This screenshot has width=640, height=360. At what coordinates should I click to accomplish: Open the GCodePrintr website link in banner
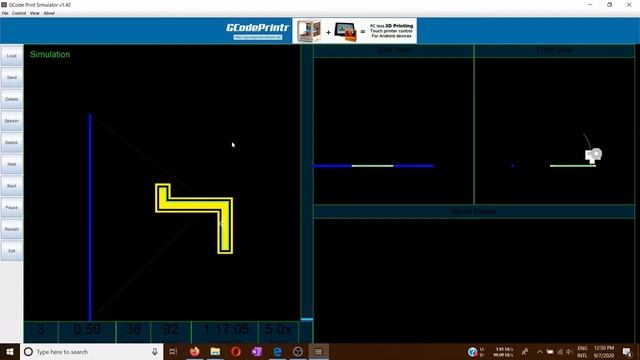[258, 37]
